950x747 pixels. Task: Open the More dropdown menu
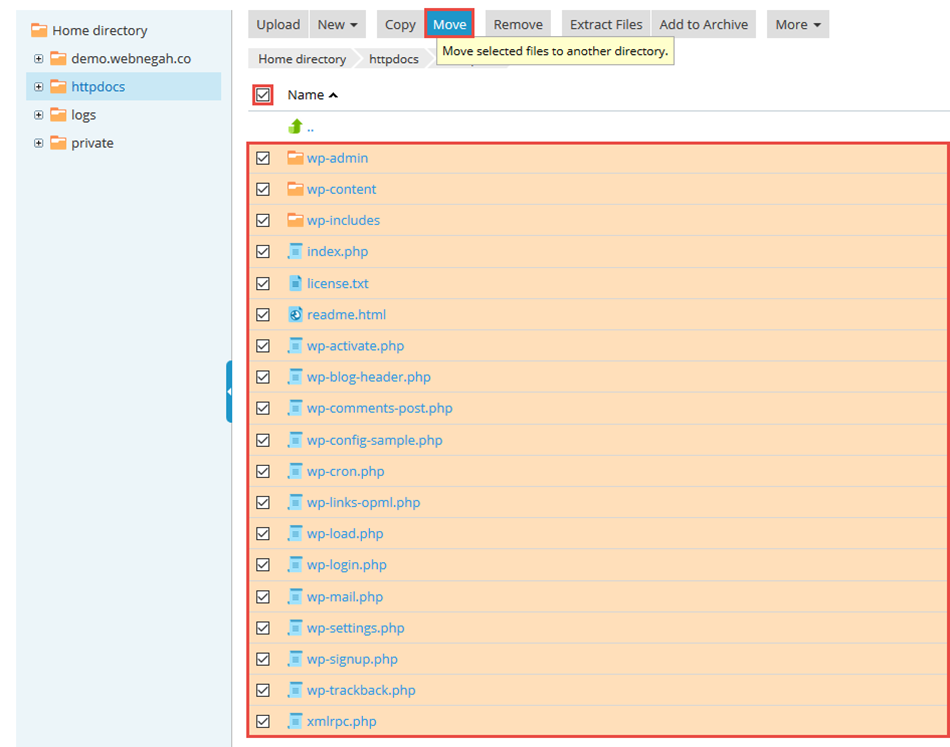[797, 25]
